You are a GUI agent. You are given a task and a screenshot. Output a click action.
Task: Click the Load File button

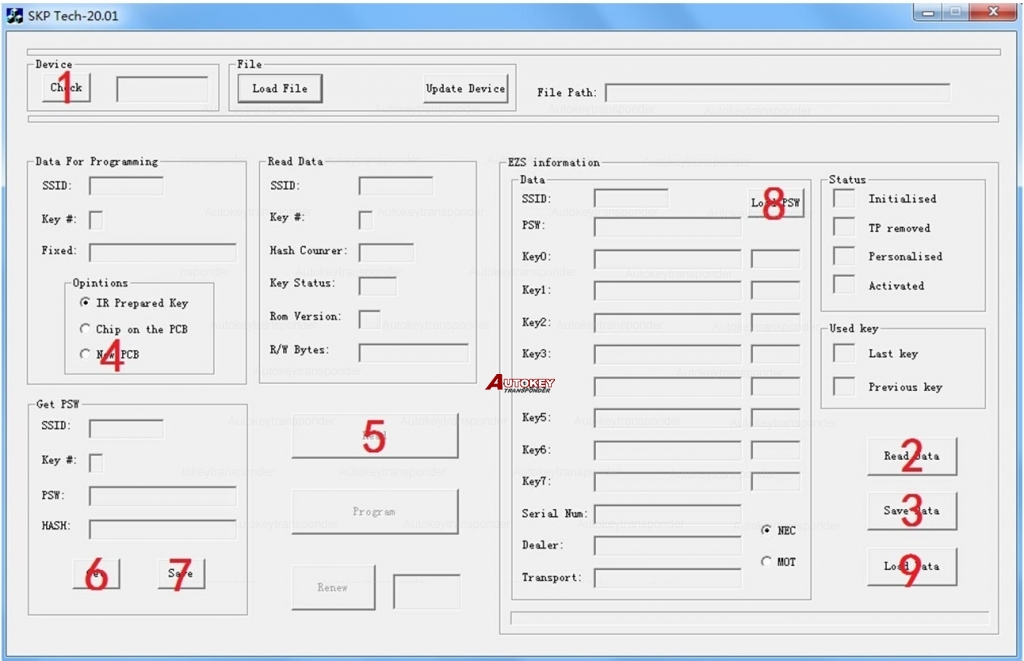pyautogui.click(x=280, y=89)
